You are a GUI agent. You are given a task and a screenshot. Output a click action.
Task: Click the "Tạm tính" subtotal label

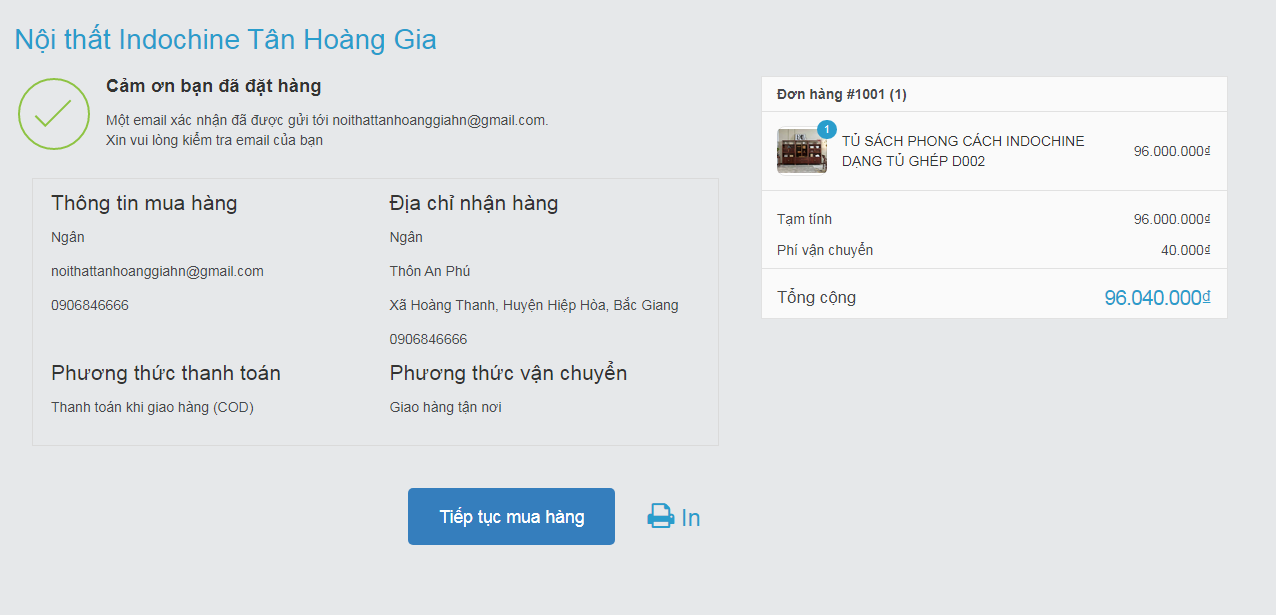coord(804,219)
